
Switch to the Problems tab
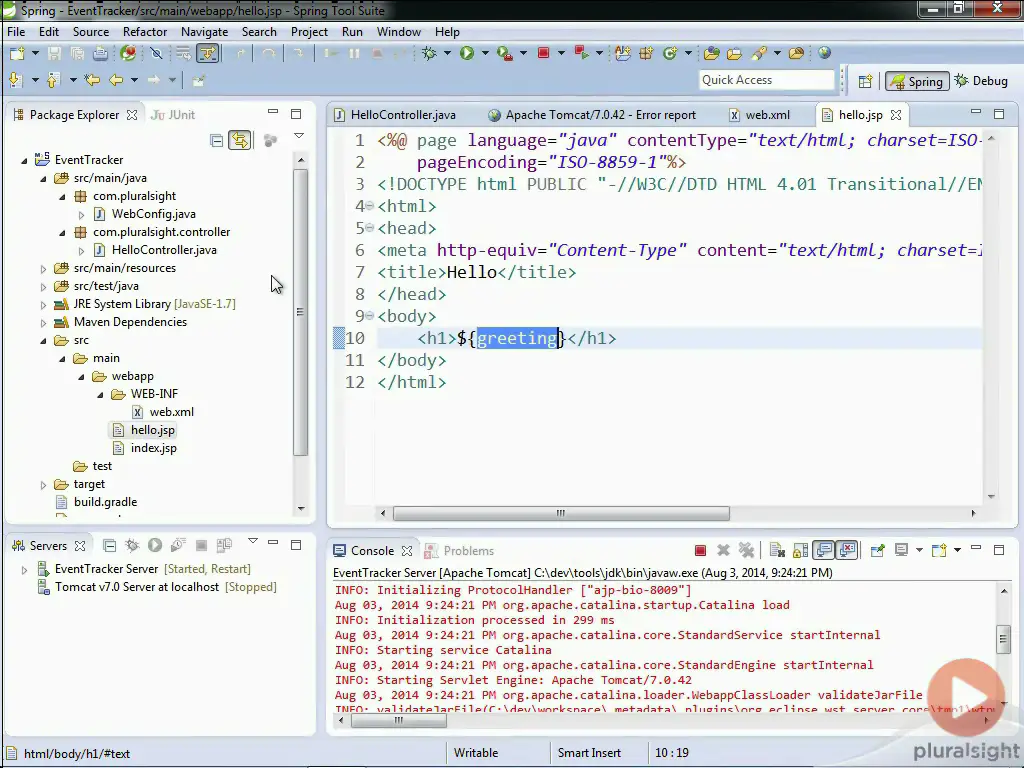(x=459, y=551)
